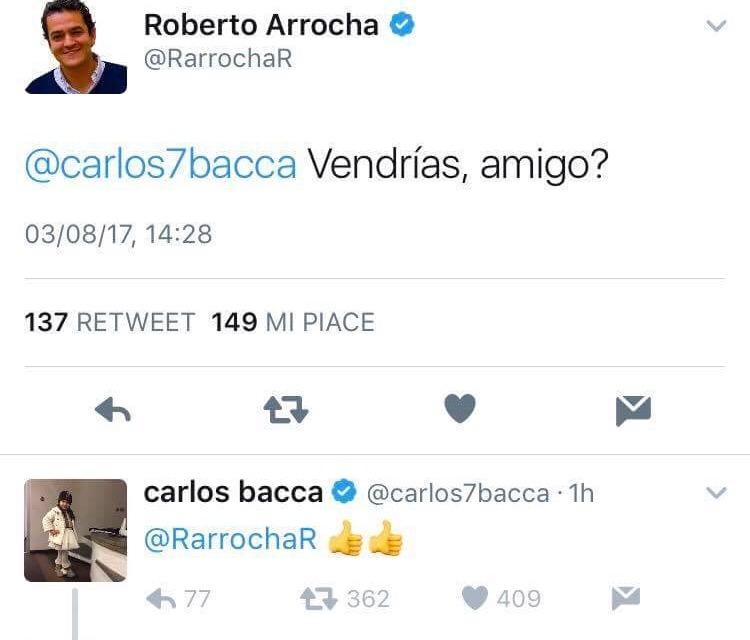Open options chevron on carlos bacca's reply

point(716,493)
